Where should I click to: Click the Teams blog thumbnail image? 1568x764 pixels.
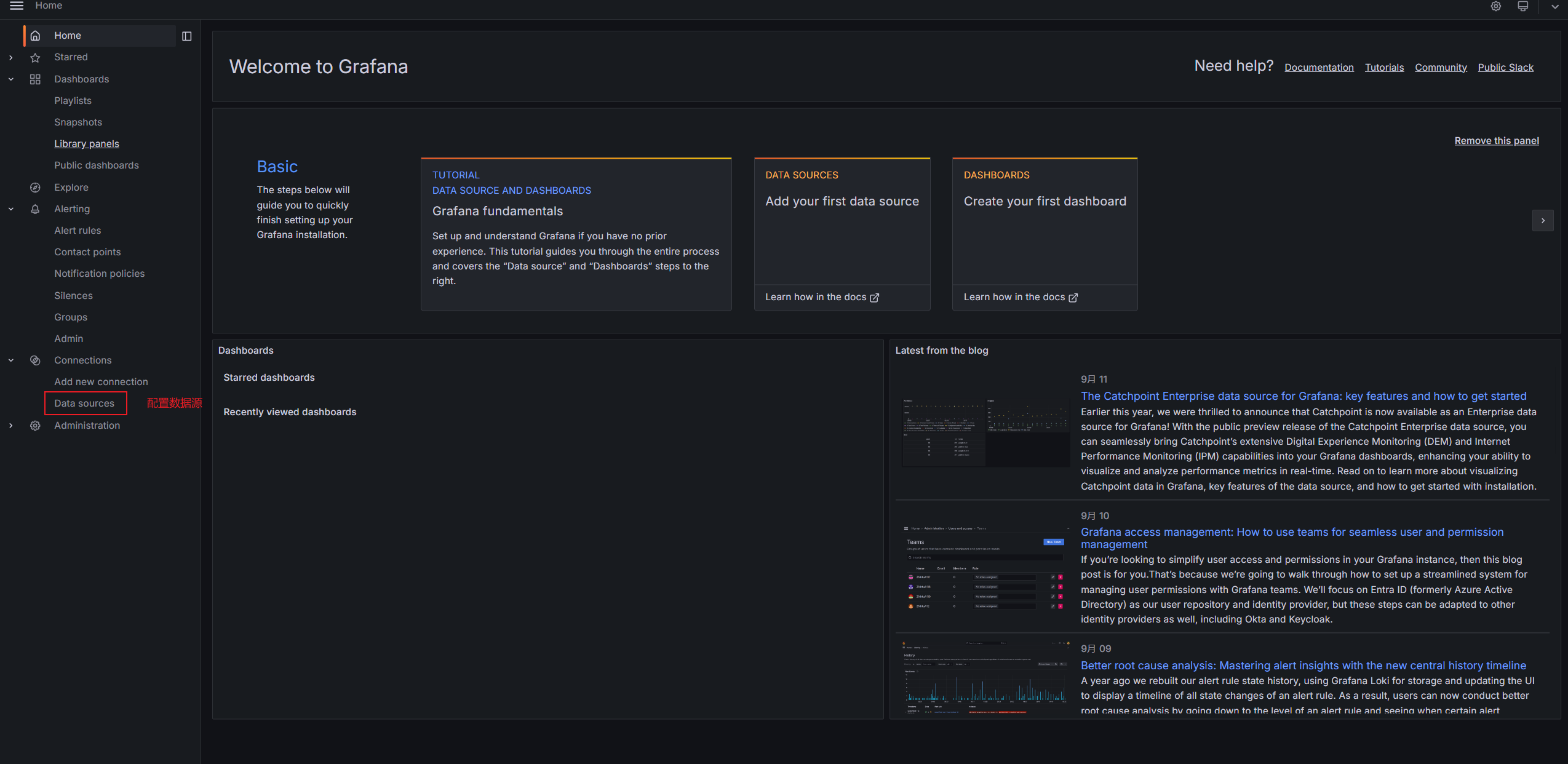986,567
